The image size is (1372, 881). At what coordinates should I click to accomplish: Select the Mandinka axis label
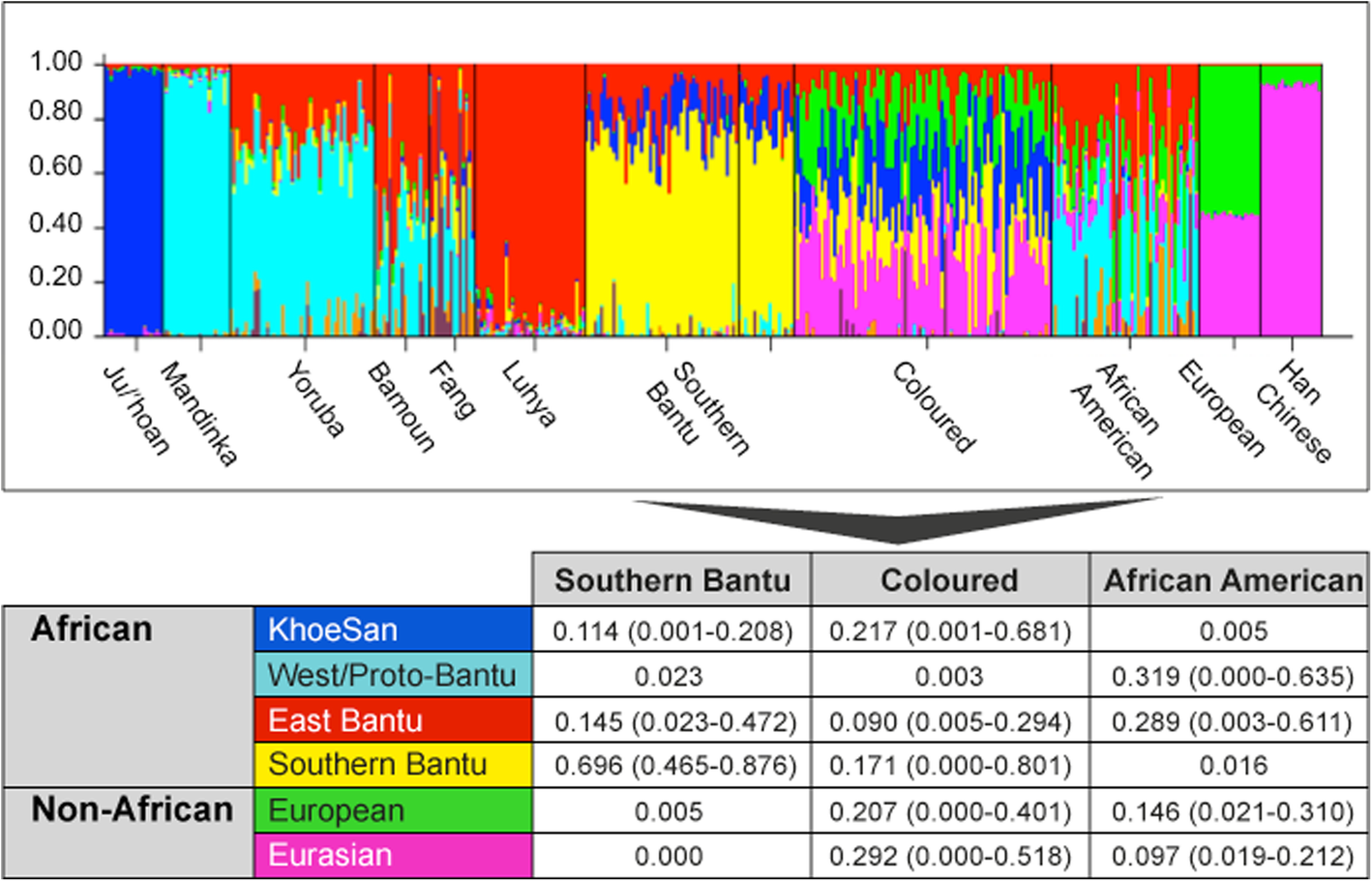(x=198, y=414)
